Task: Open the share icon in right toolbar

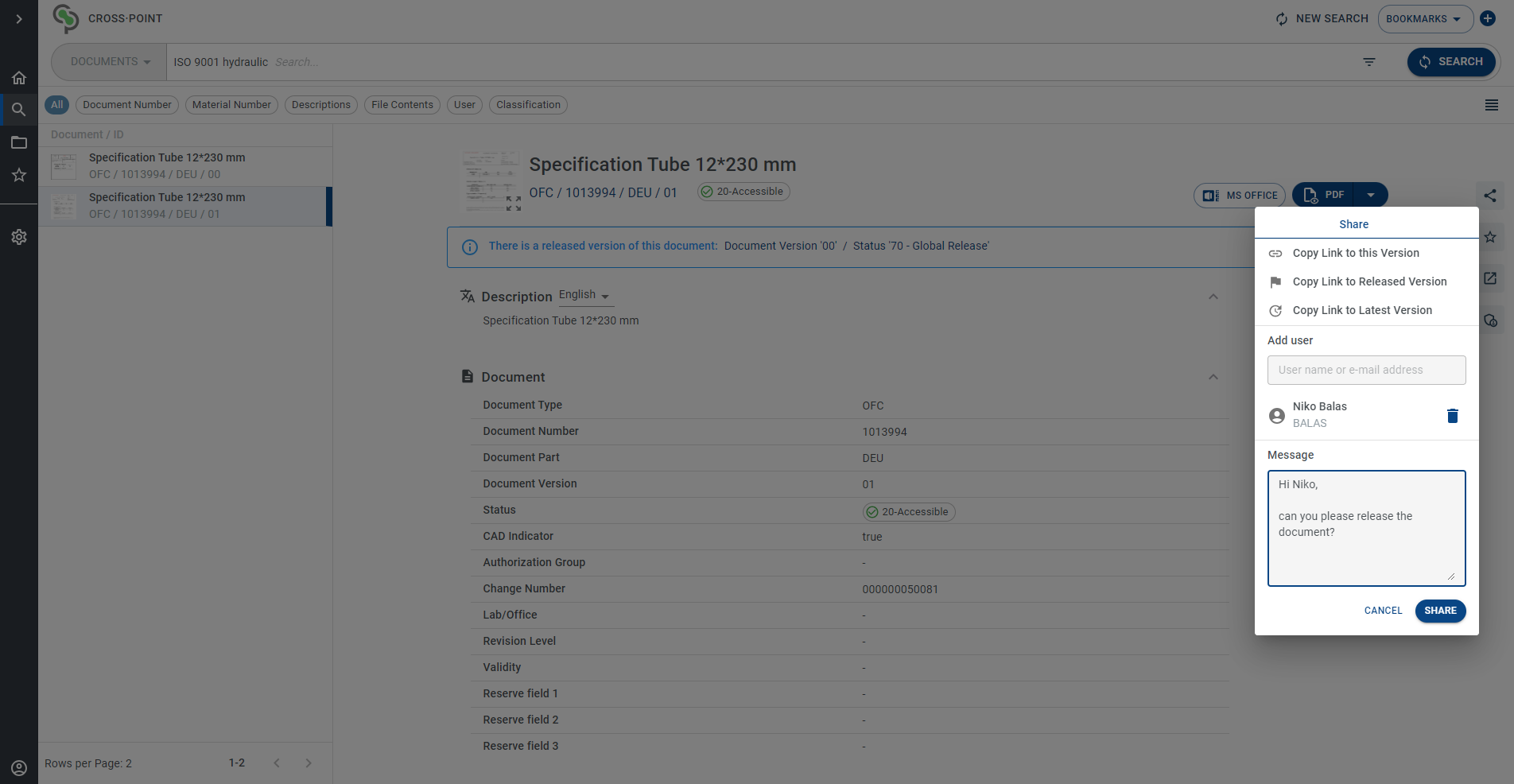Action: coord(1490,196)
